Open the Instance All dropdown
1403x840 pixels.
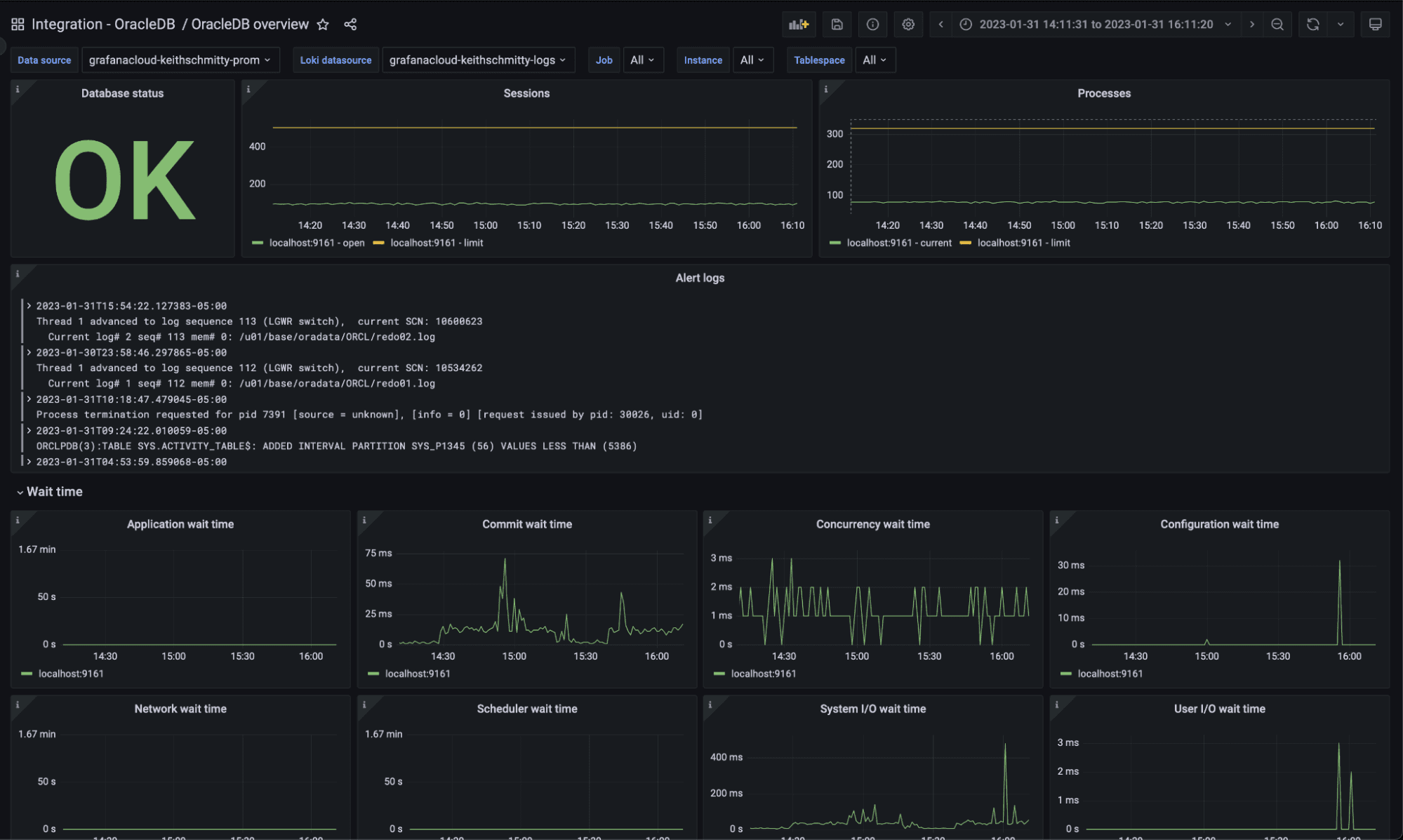(x=752, y=60)
